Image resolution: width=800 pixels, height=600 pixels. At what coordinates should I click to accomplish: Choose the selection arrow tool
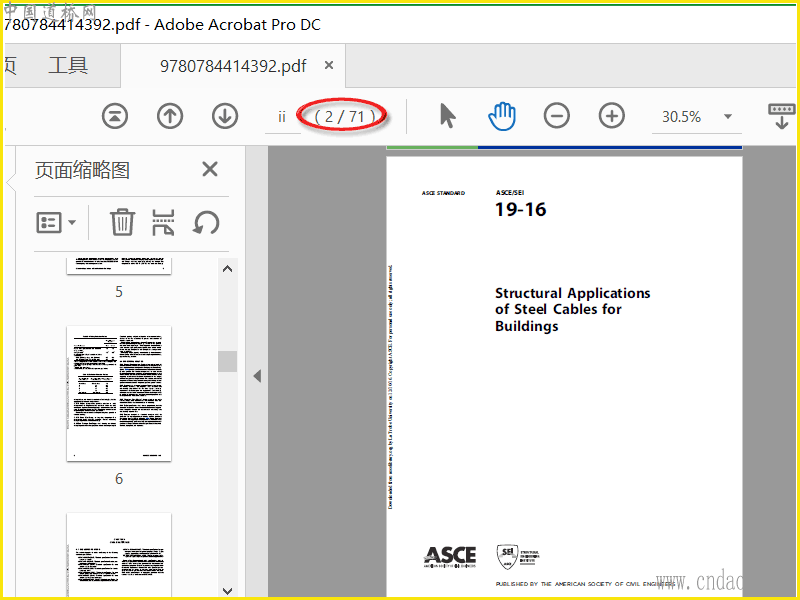[x=447, y=116]
